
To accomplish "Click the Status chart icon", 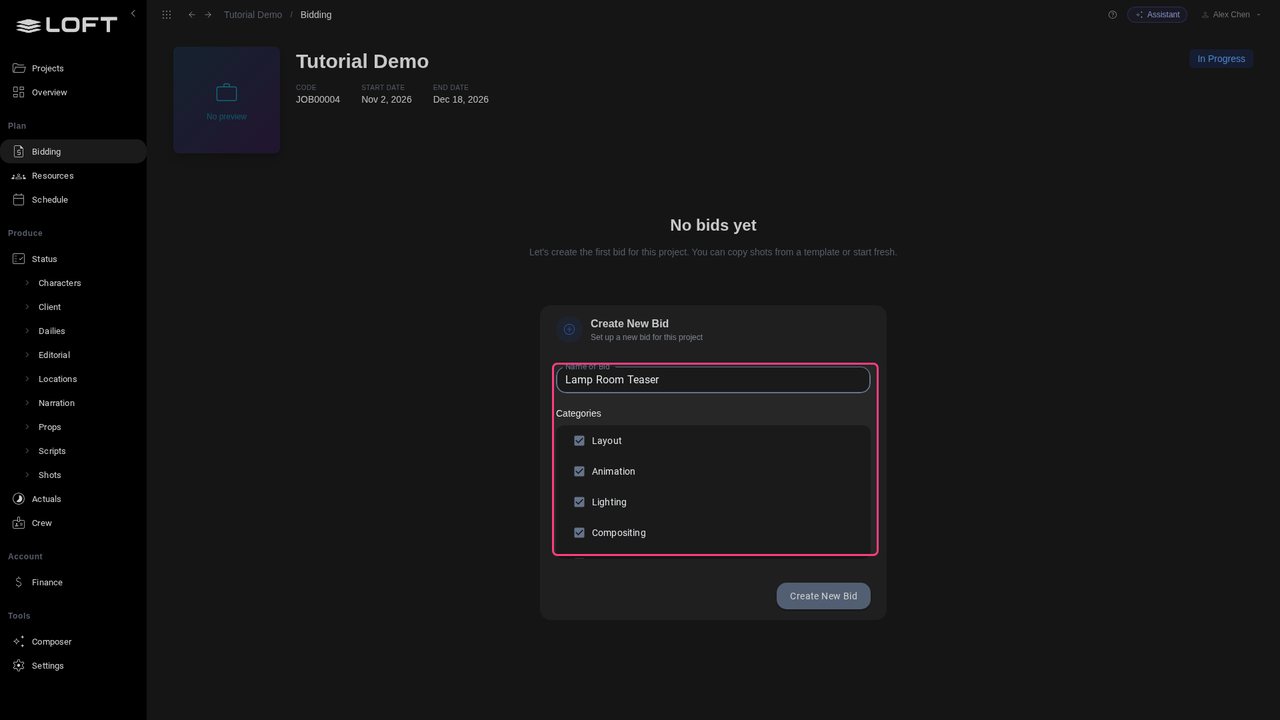I will [x=19, y=259].
